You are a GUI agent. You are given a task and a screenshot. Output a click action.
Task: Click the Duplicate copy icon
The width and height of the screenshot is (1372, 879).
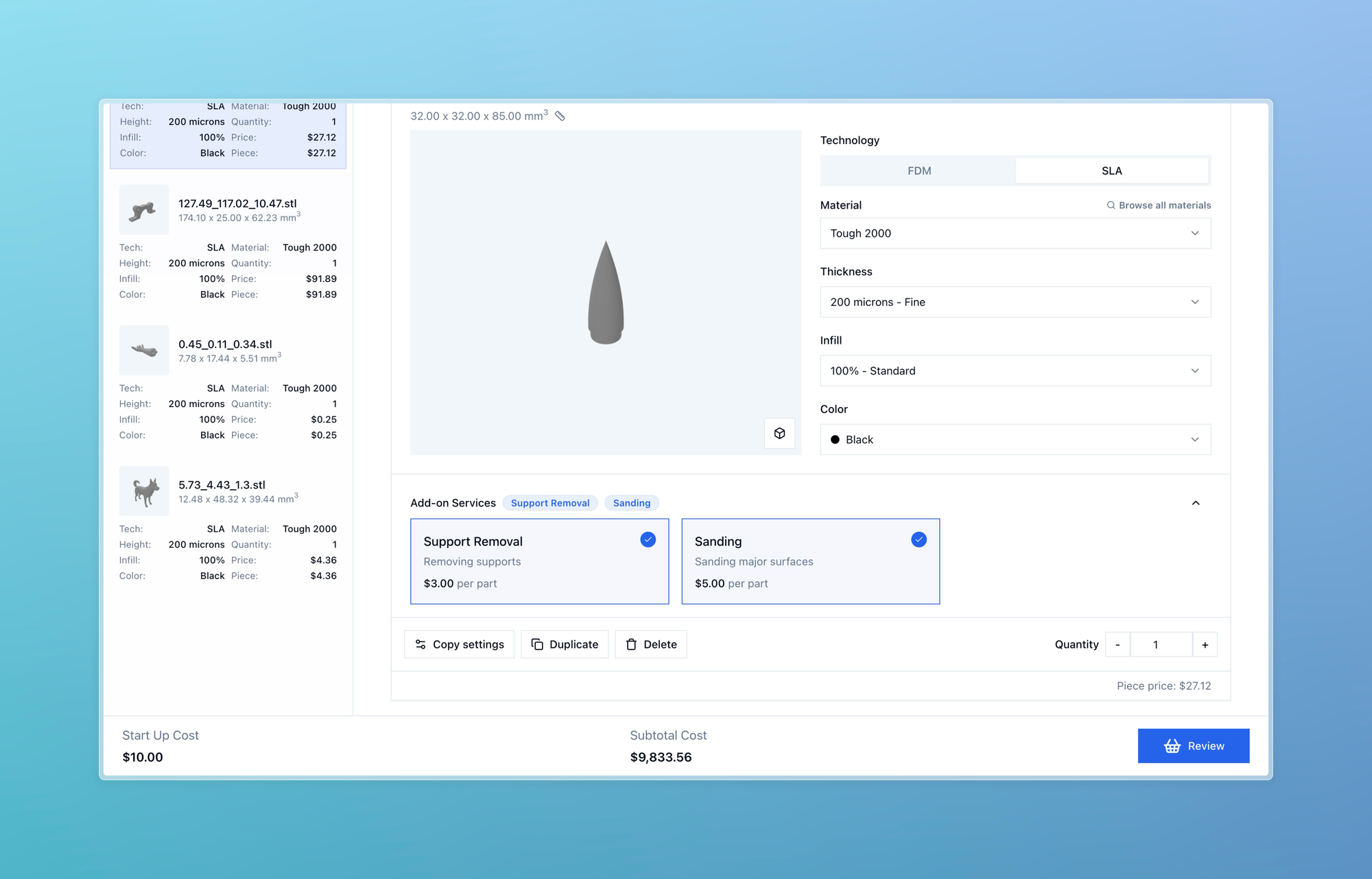pos(537,644)
